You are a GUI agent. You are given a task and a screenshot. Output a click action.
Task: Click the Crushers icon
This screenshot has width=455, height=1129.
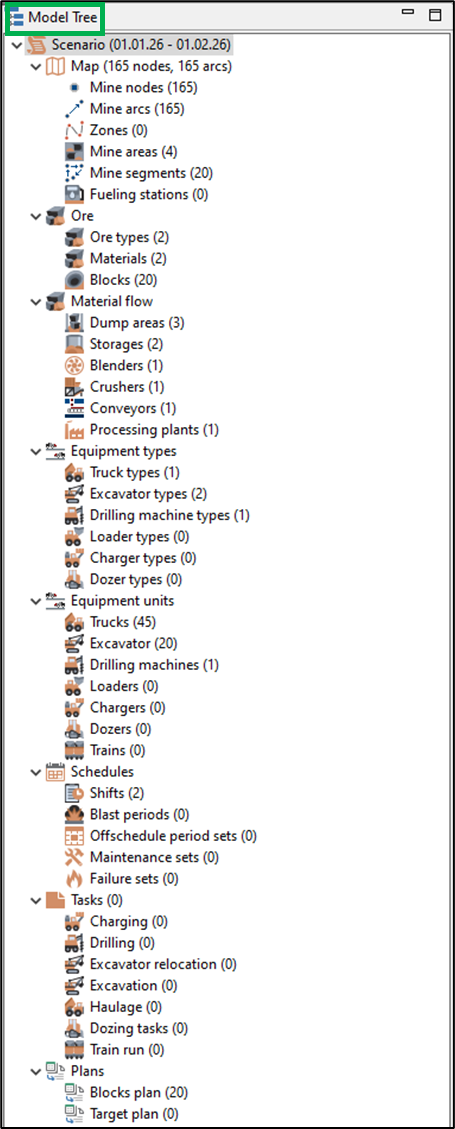click(74, 387)
